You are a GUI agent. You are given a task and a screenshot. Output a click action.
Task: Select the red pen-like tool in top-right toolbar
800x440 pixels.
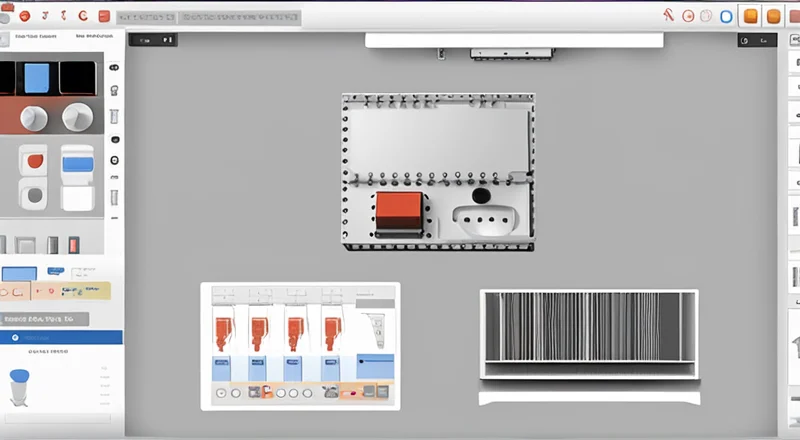point(668,15)
